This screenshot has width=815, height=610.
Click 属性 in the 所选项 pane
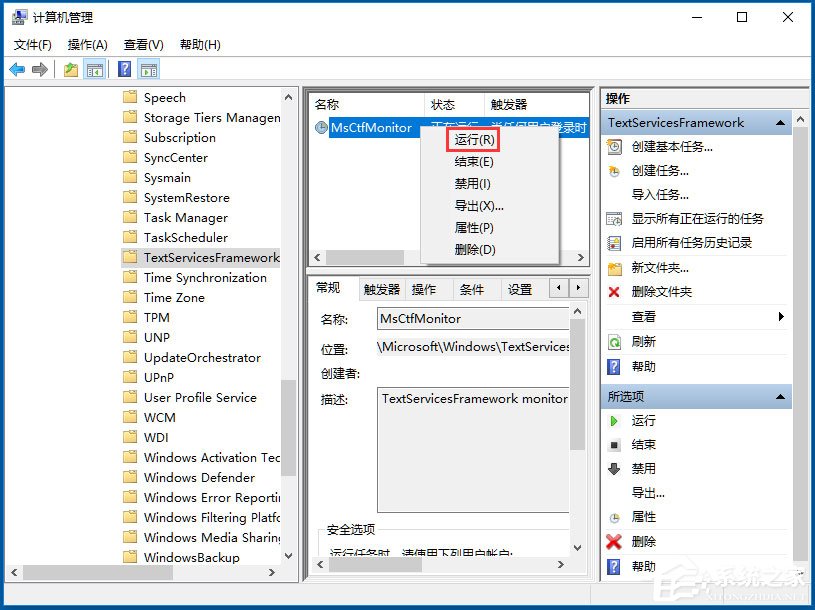tap(644, 517)
